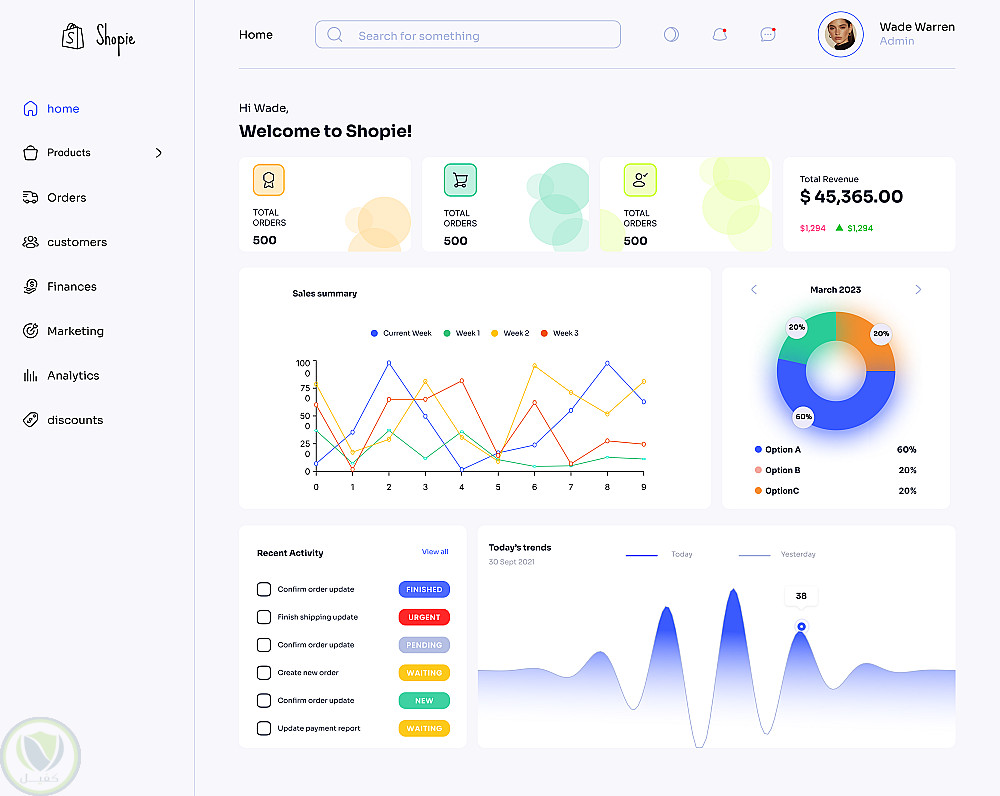Click the 30 Sept 2021 date text
Screen dimensions: 1000x796
(x=511, y=562)
